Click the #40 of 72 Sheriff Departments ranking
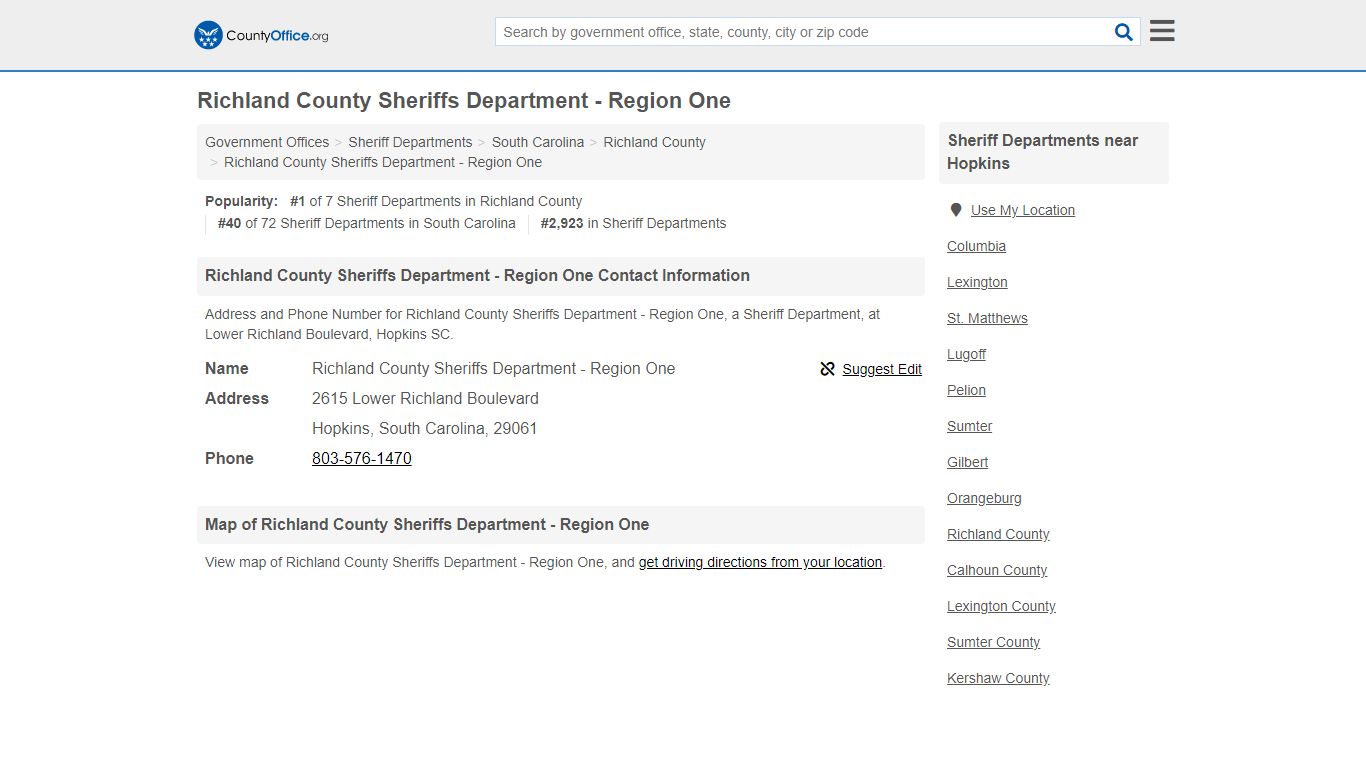 367,223
